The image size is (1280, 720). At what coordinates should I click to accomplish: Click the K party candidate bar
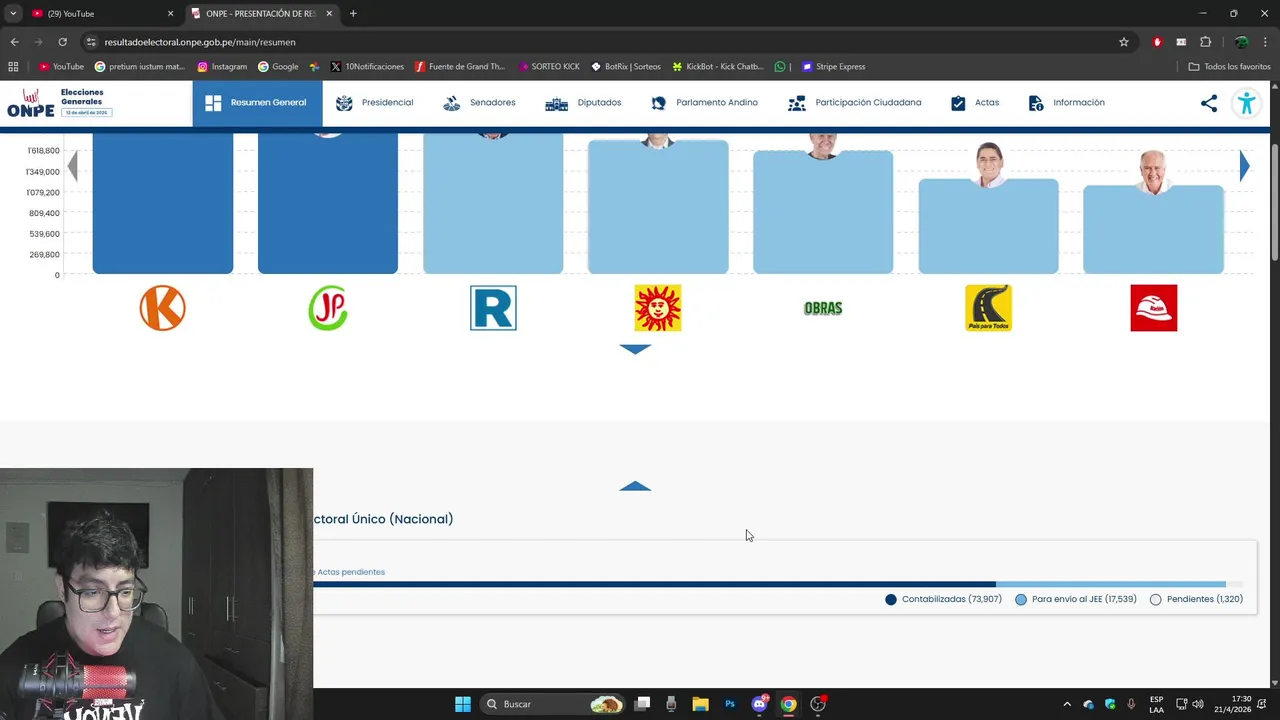click(163, 203)
